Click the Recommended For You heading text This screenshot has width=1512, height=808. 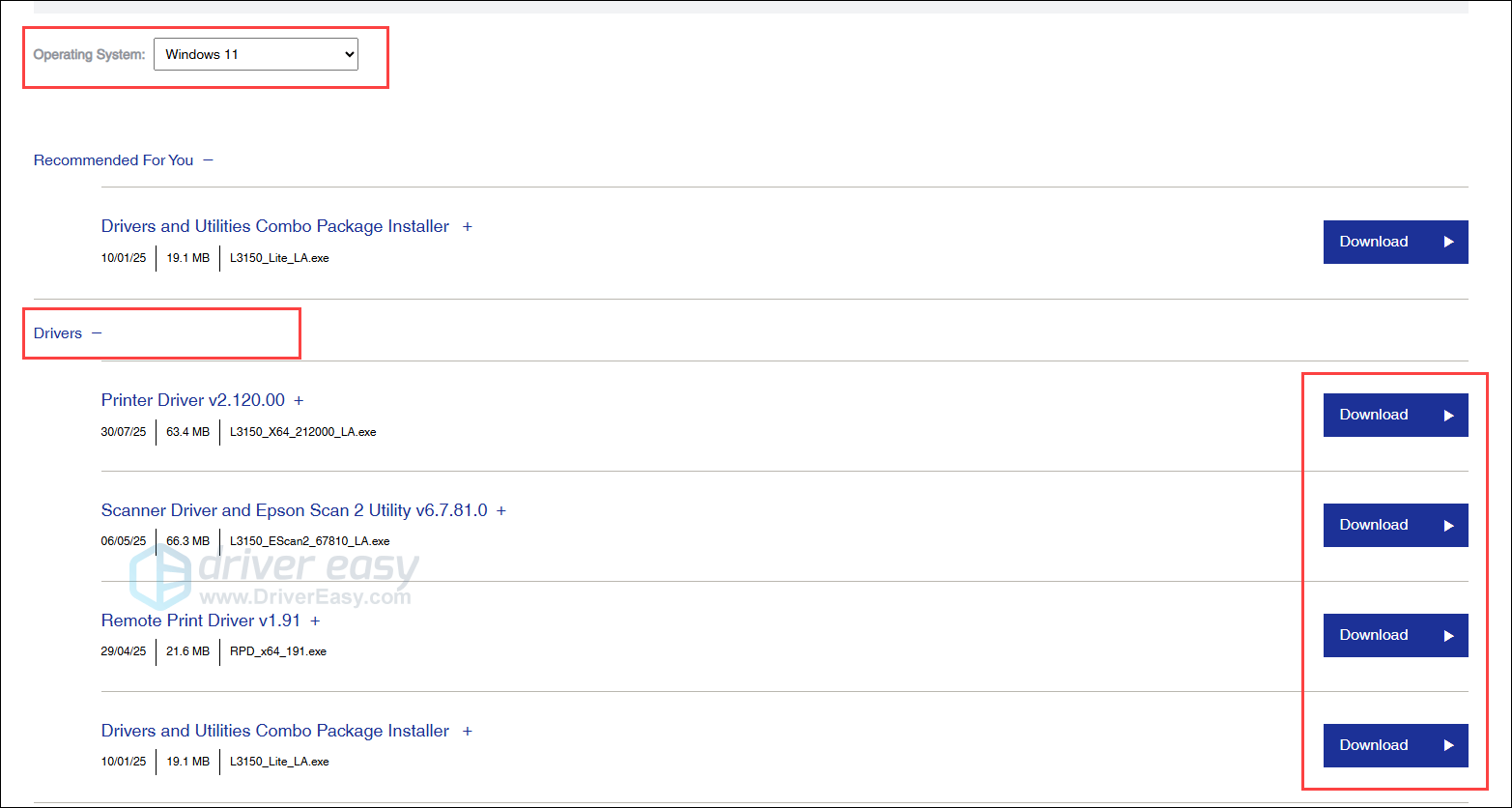[113, 160]
